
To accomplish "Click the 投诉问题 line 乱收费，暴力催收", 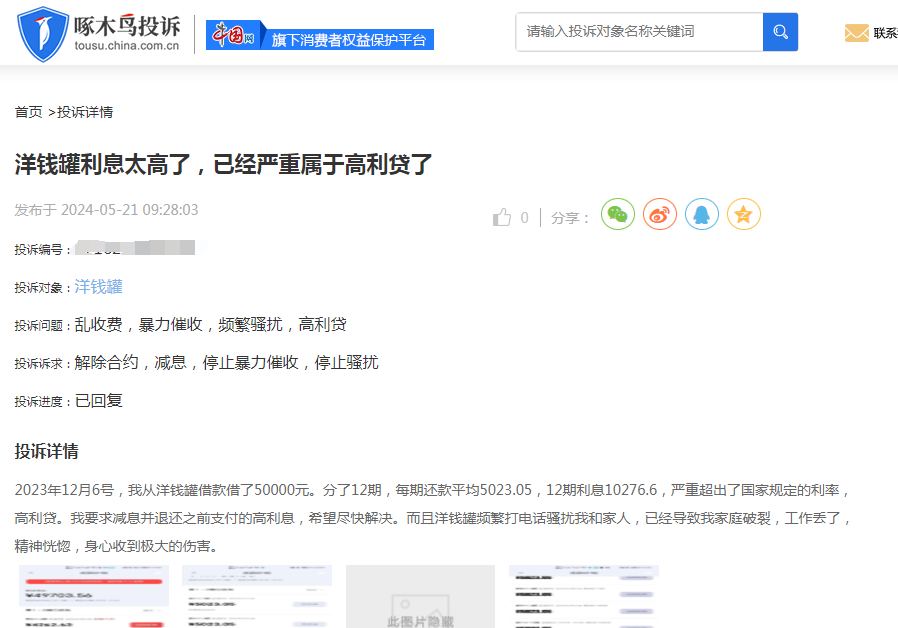I will tap(210, 325).
